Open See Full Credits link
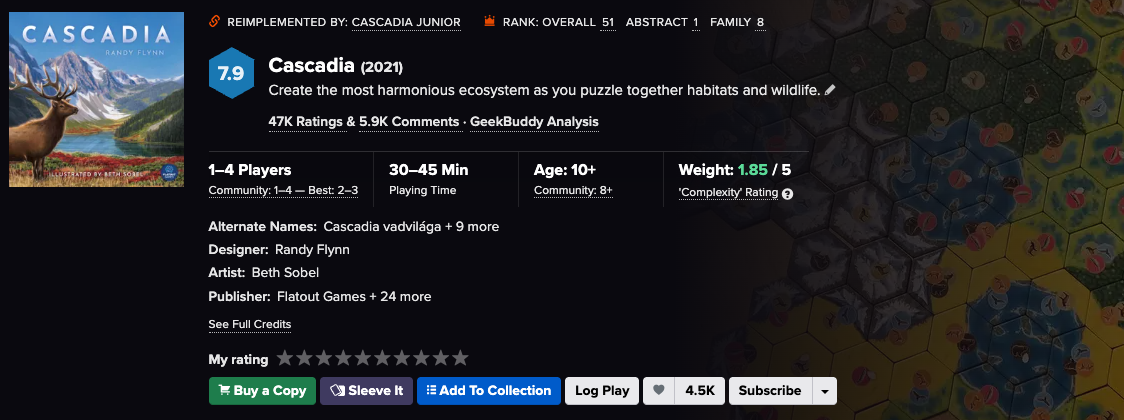Viewport: 1124px width, 420px height. coord(249,325)
